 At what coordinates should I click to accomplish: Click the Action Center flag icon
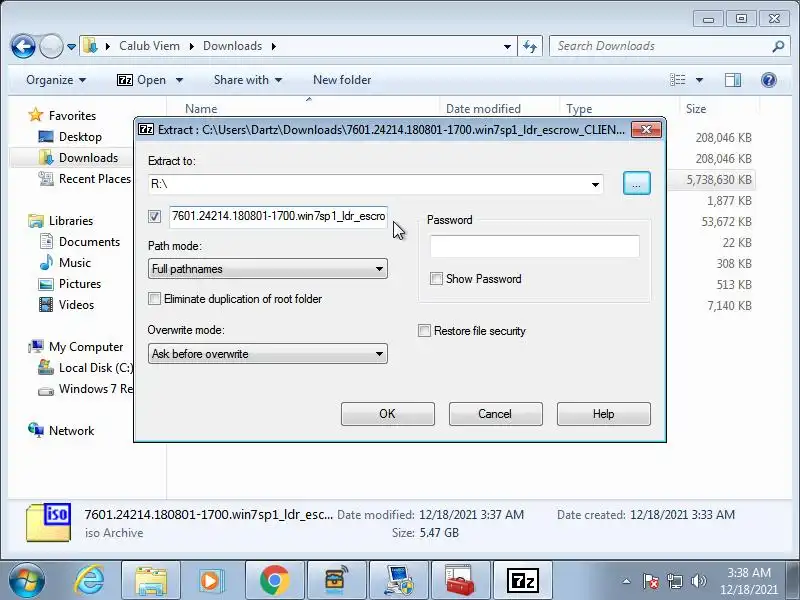click(x=650, y=581)
